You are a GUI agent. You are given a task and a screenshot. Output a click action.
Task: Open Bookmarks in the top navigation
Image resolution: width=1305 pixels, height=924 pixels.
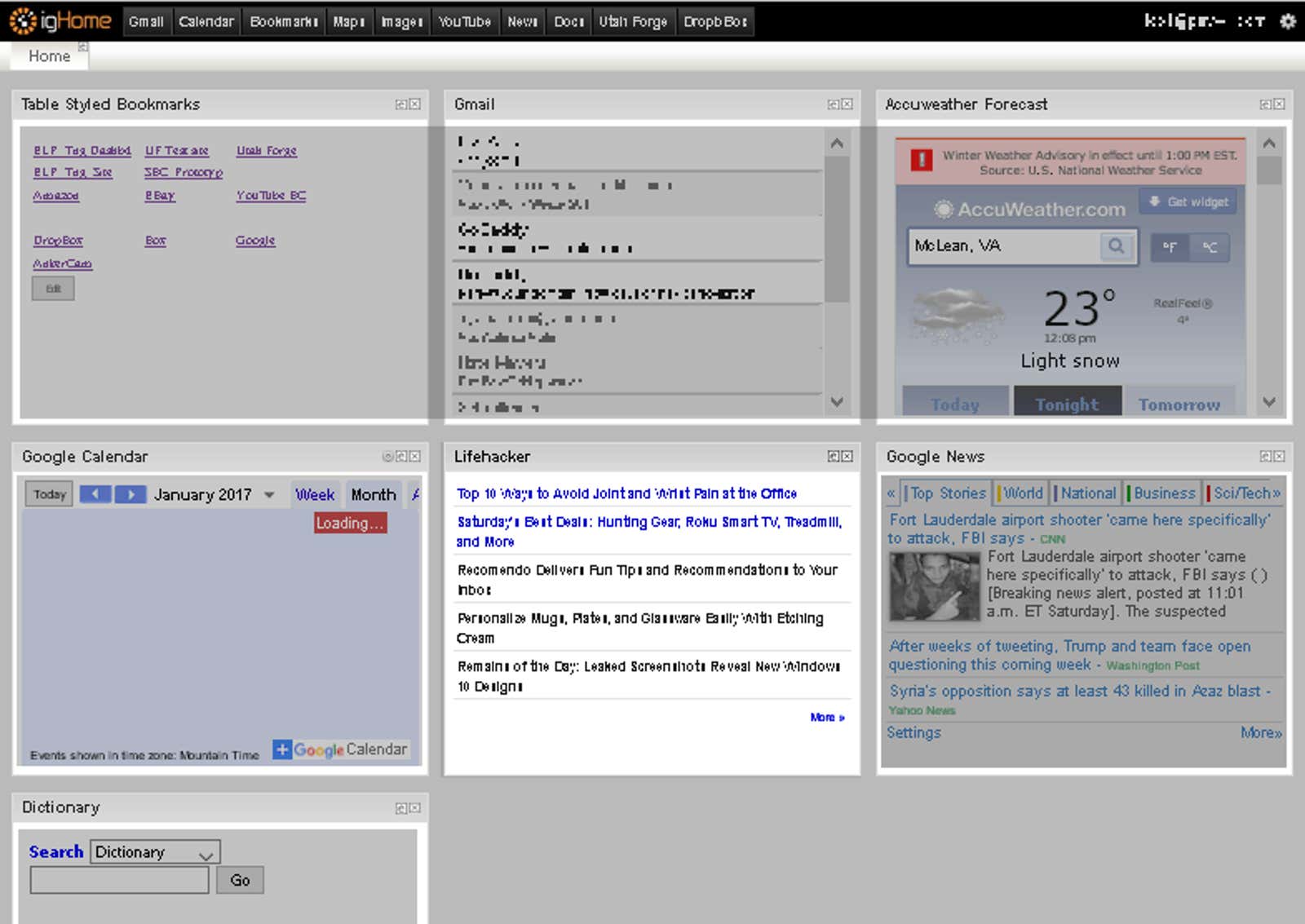point(283,22)
